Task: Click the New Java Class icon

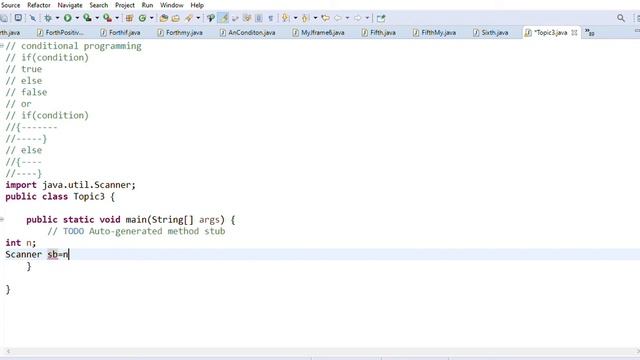Action: pos(142,18)
